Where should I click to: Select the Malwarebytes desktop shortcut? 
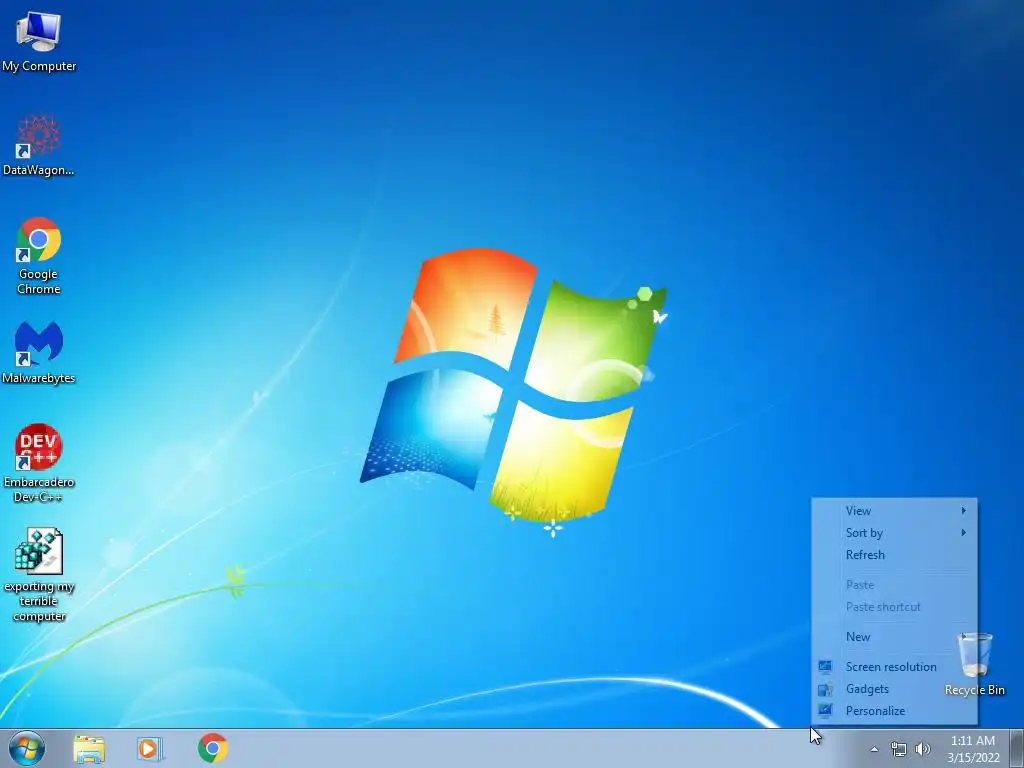click(39, 353)
